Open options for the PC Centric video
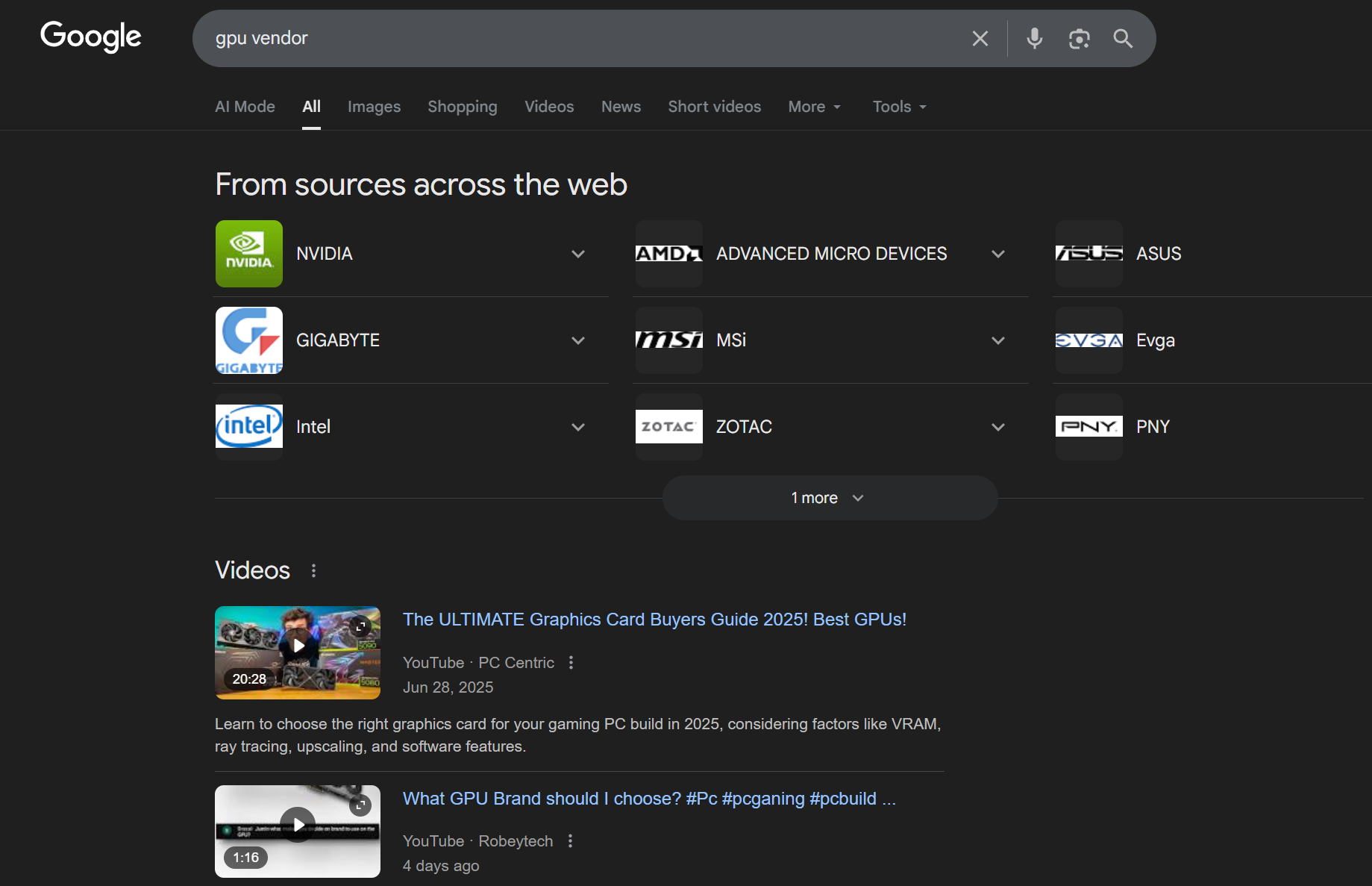The image size is (1372, 886). [571, 663]
